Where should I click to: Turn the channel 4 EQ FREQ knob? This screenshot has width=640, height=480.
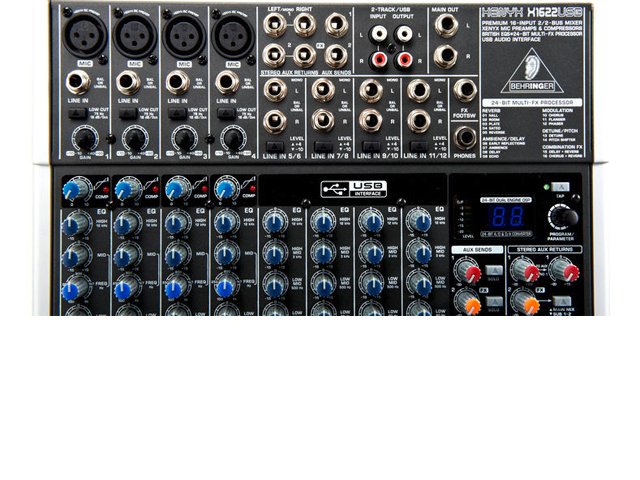click(x=226, y=286)
